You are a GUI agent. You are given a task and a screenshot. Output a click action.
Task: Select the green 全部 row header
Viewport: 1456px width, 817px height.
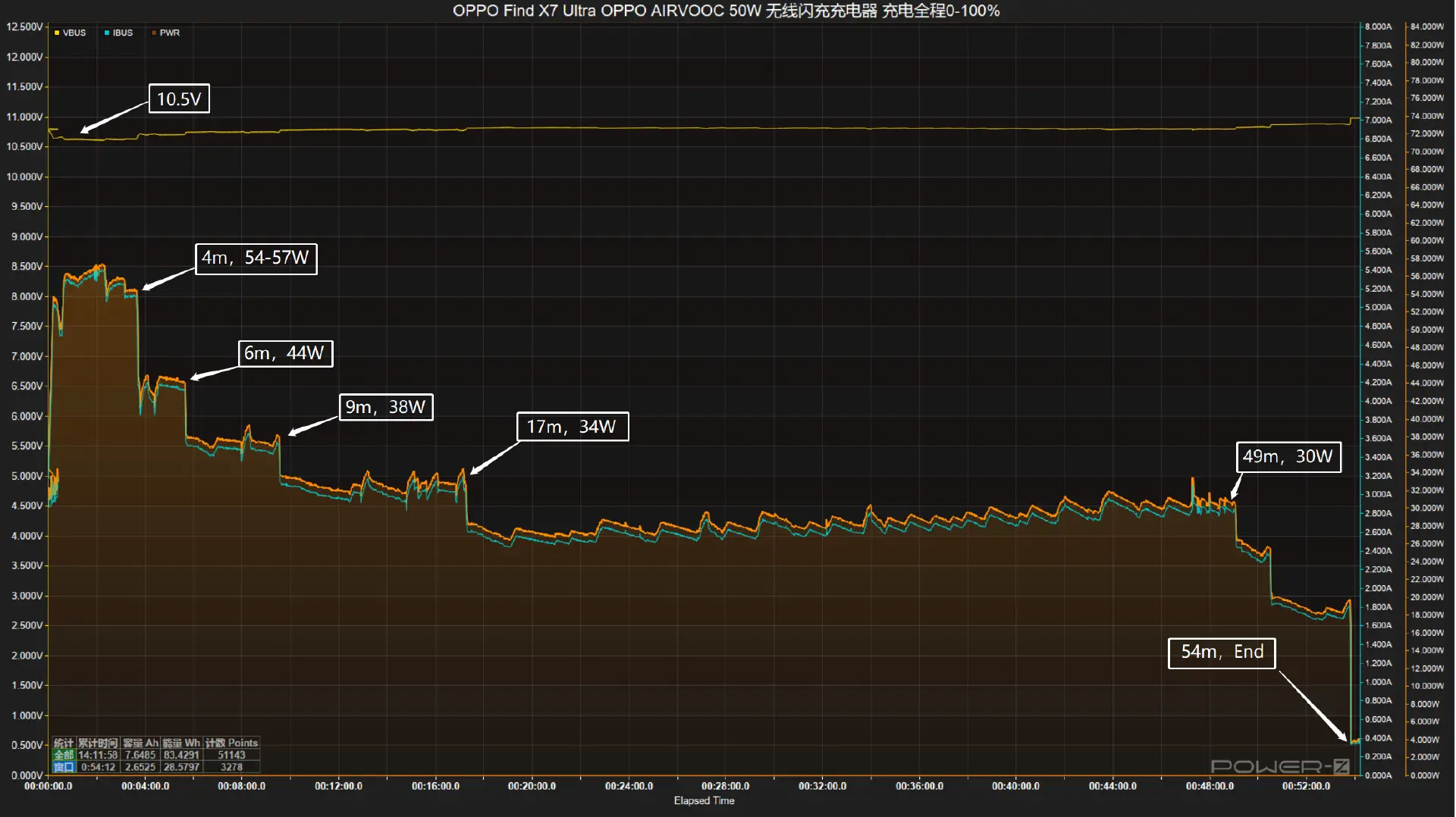coord(64,755)
